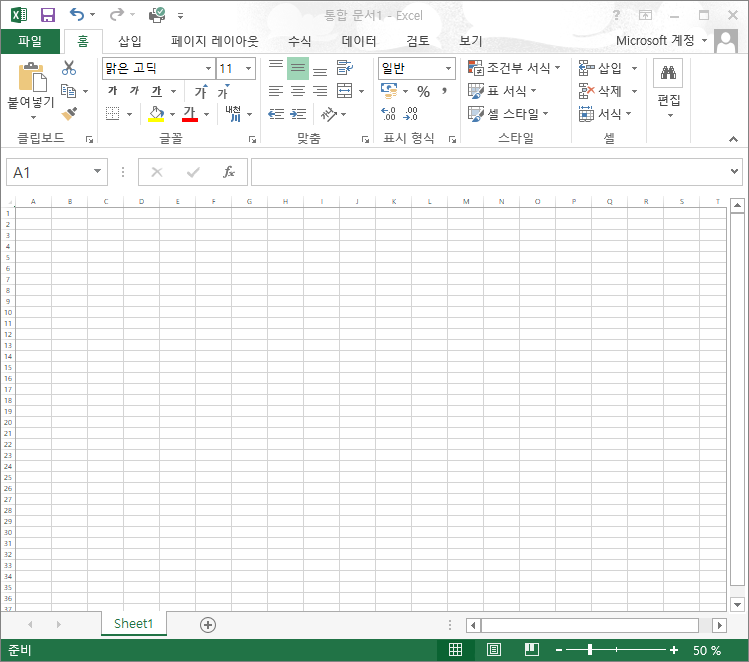The width and height of the screenshot is (749, 662).
Task: Click the Undo arrow icon
Action: pos(76,15)
